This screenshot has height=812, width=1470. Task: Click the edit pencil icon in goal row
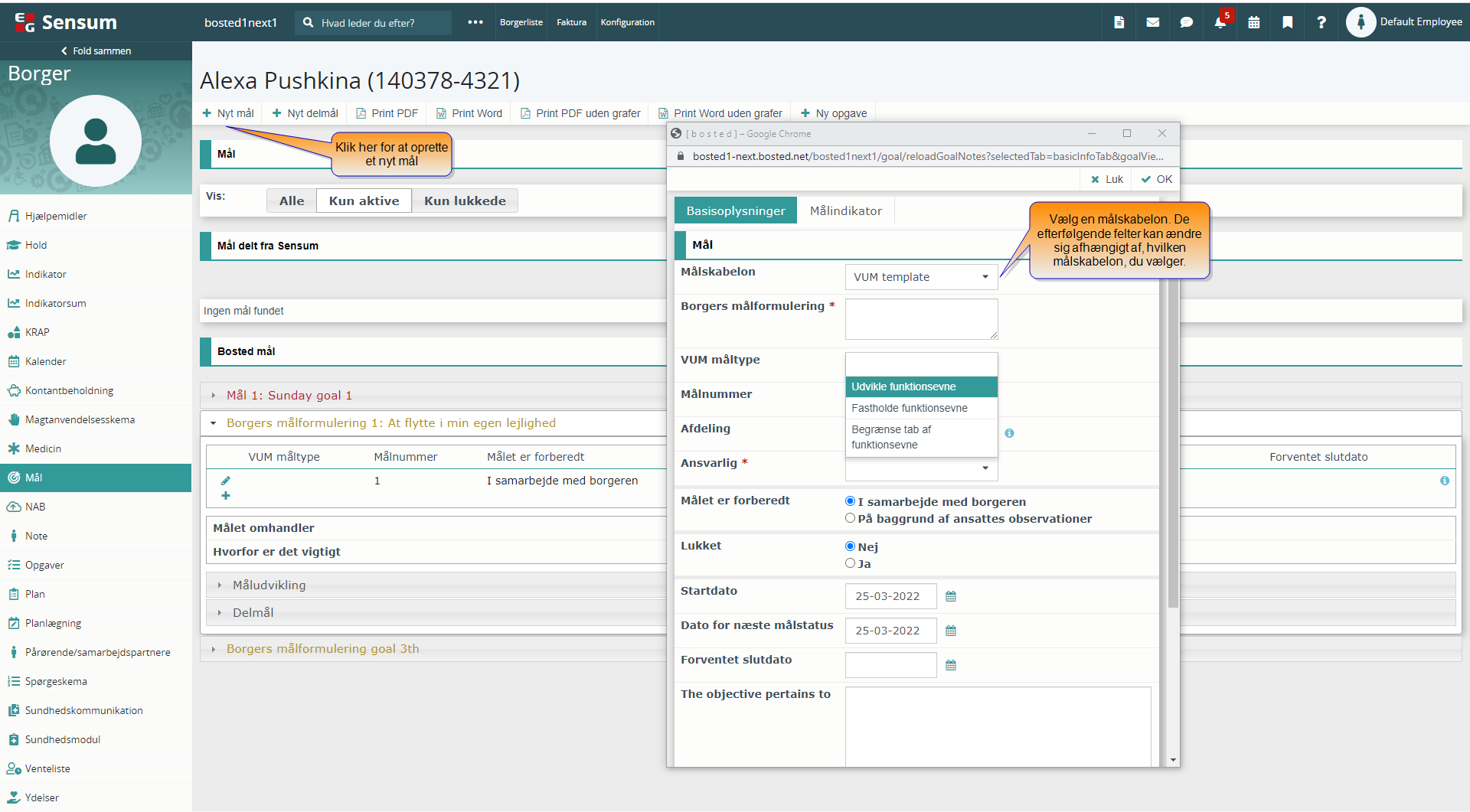(225, 481)
